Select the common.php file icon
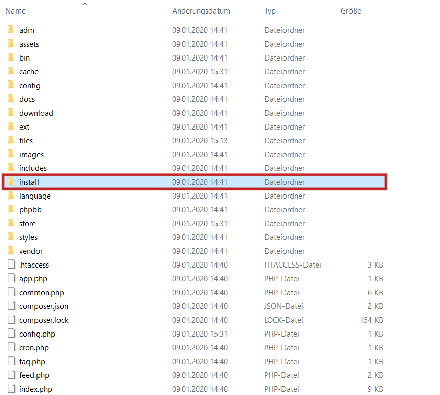This screenshot has width=440, height=395. (12, 292)
